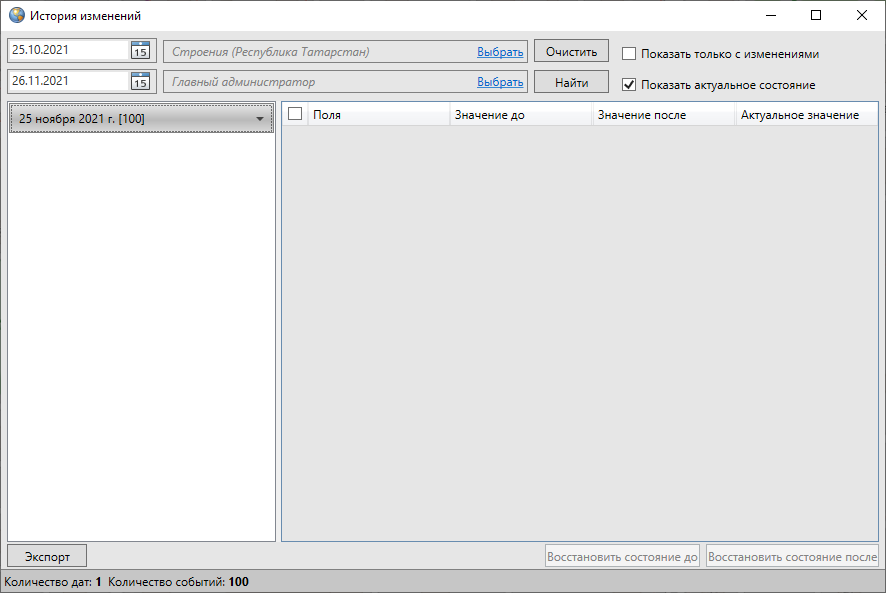Click 'Восстановить состояние до' button
This screenshot has width=886, height=593.
622,556
